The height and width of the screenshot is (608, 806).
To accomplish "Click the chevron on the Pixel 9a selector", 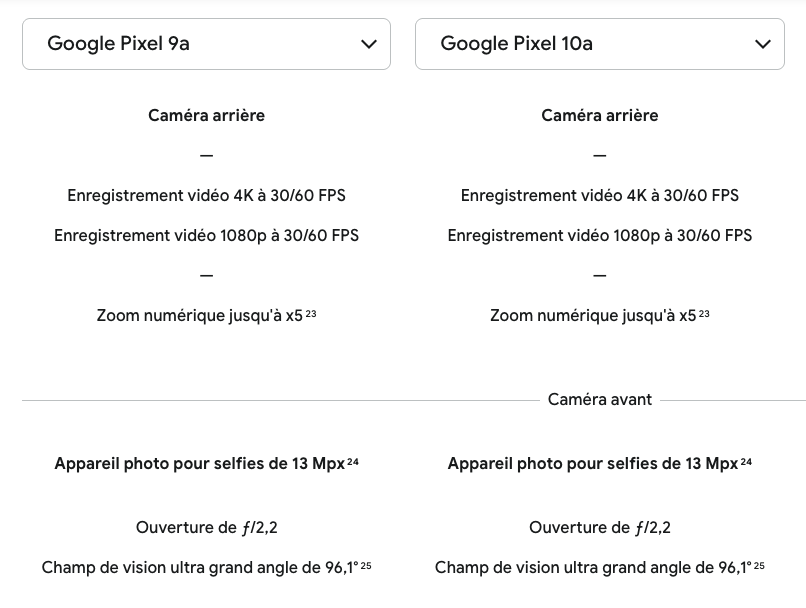I will pyautogui.click(x=368, y=44).
